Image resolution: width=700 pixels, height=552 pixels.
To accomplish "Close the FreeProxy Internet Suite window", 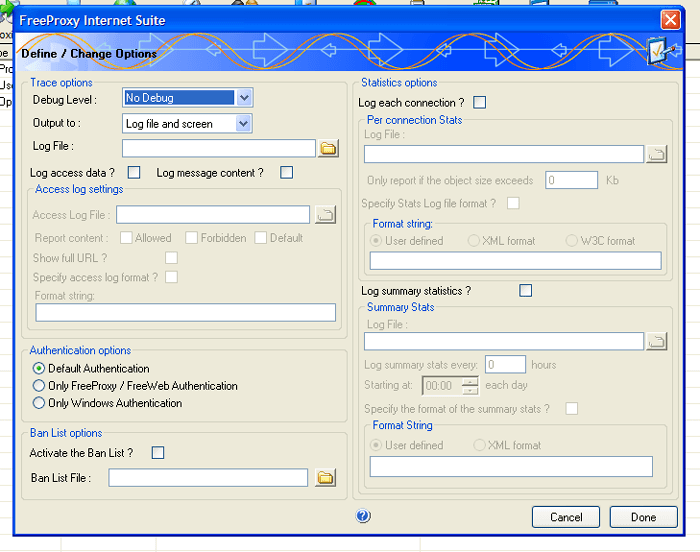I will [x=670, y=20].
